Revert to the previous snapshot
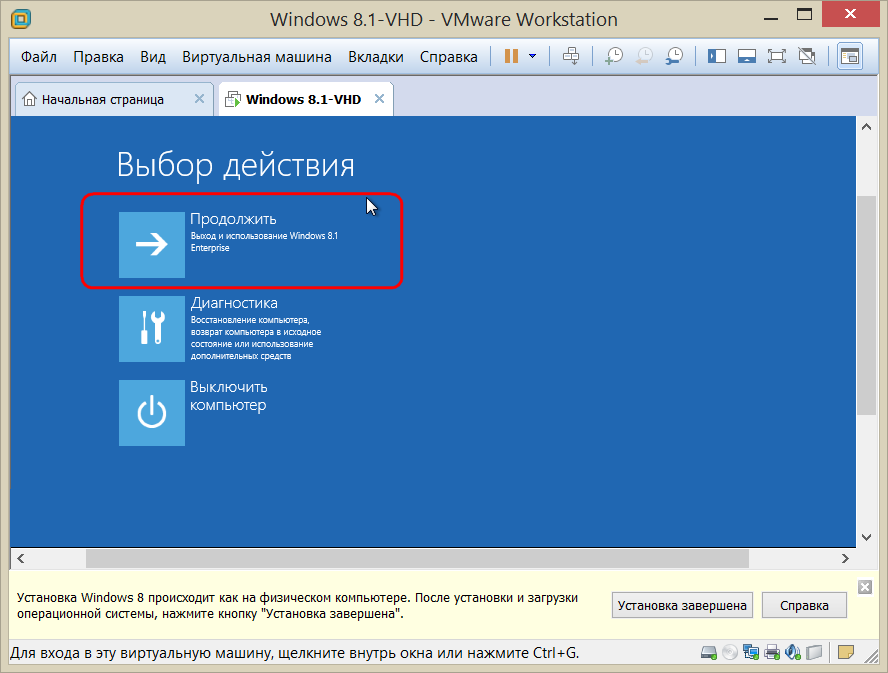This screenshot has height=673, width=888. click(644, 56)
